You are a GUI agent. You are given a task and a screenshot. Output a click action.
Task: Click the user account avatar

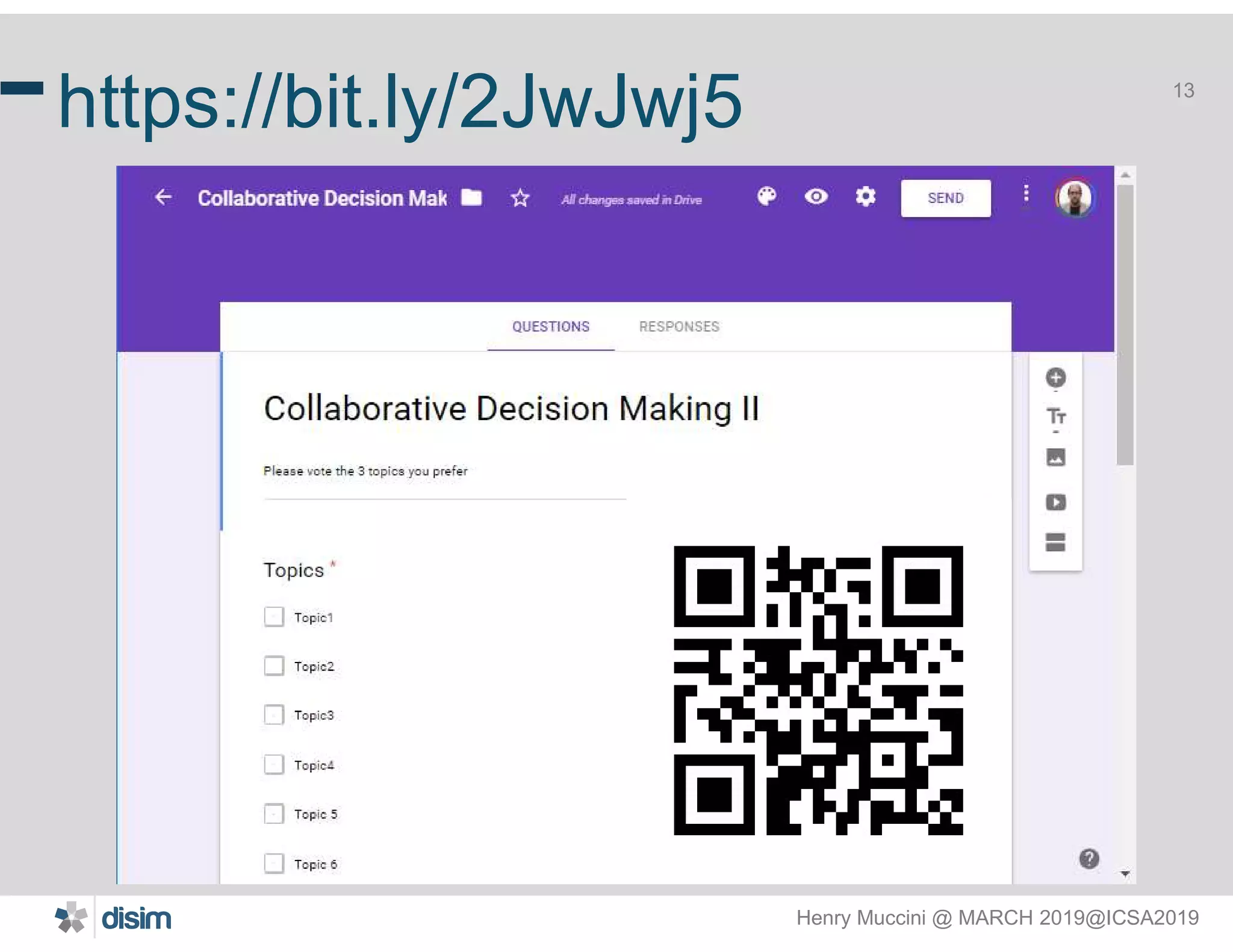(x=1074, y=197)
